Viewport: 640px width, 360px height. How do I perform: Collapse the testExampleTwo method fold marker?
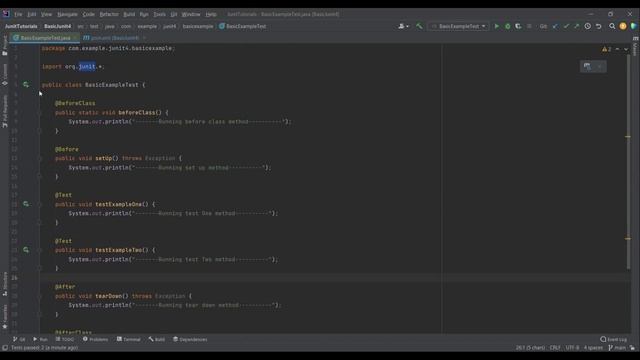coord(40,250)
